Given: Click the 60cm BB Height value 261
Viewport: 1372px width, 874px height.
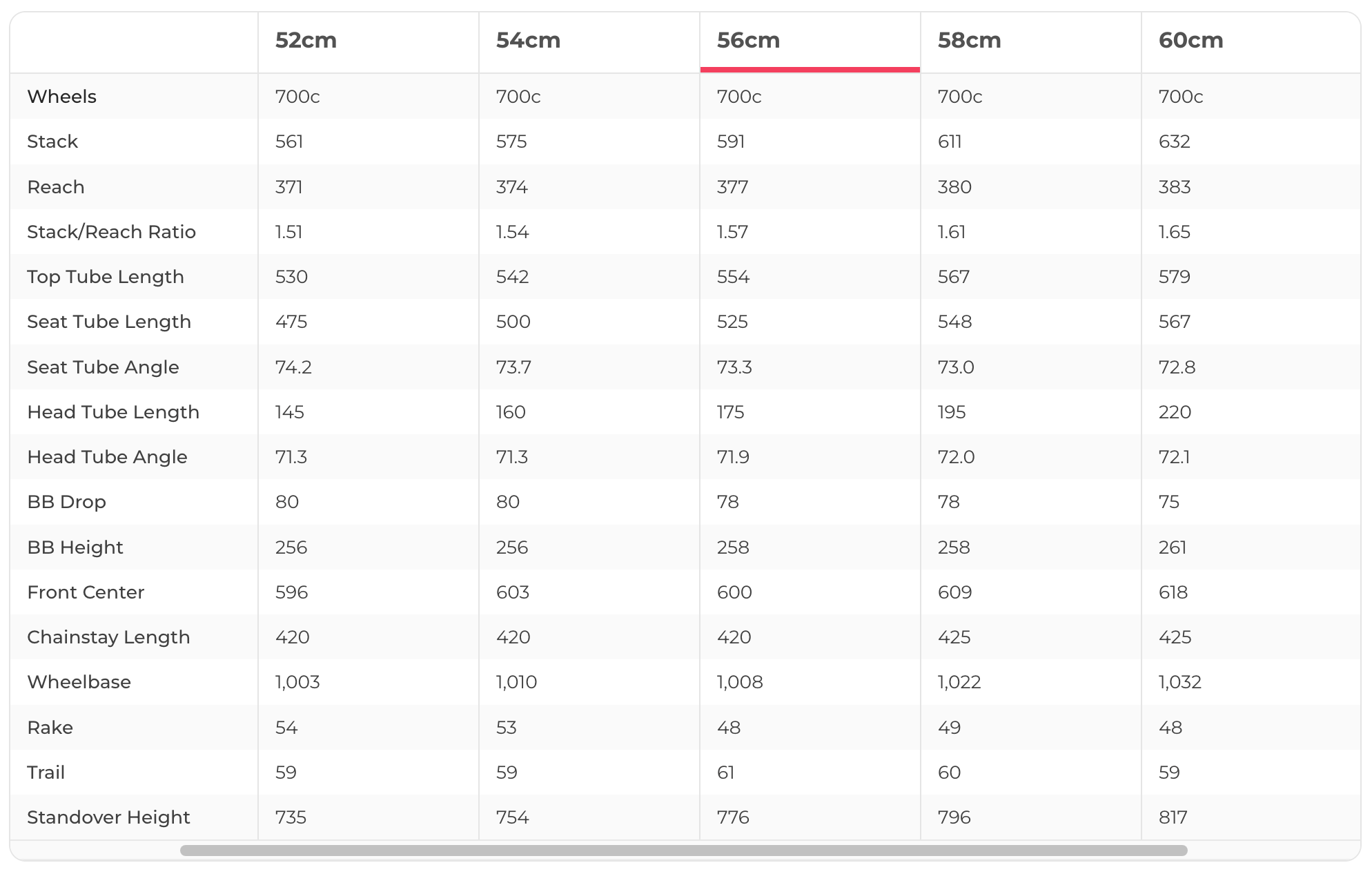Looking at the screenshot, I should click(x=1173, y=547).
